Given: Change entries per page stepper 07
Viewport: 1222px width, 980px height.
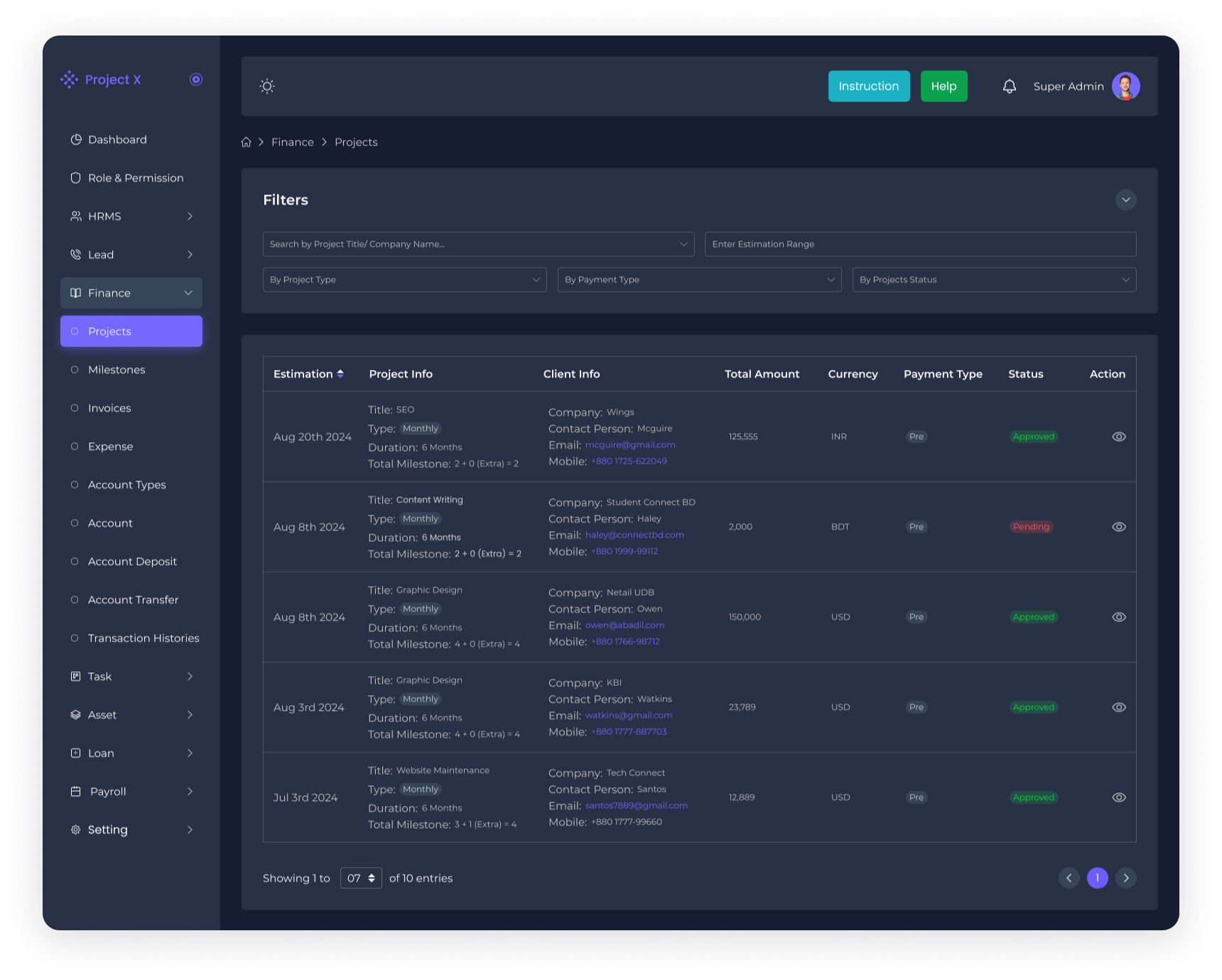Looking at the screenshot, I should 362,878.
